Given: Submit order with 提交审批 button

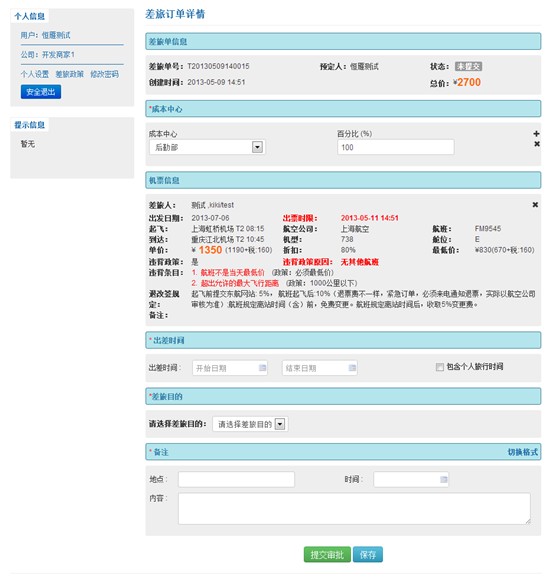Looking at the screenshot, I should 327,554.
